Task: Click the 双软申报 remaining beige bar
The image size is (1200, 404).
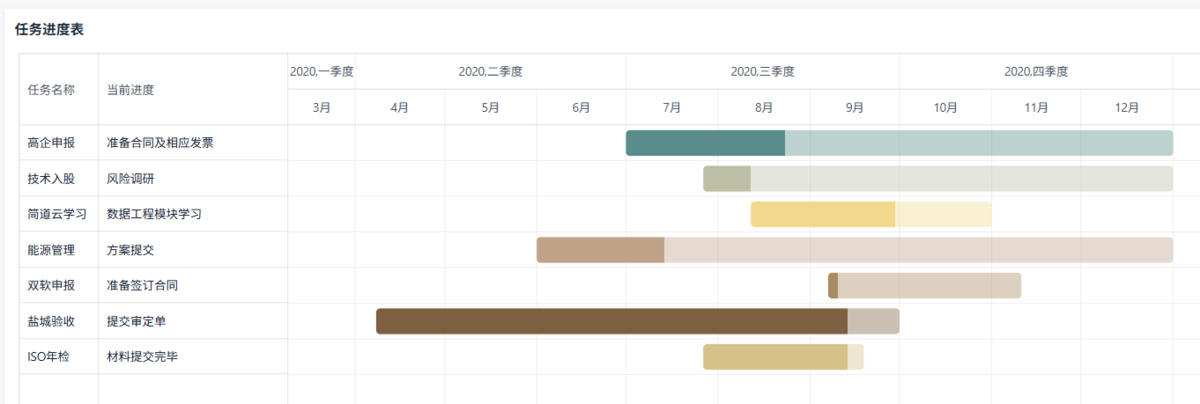Action: coord(929,285)
